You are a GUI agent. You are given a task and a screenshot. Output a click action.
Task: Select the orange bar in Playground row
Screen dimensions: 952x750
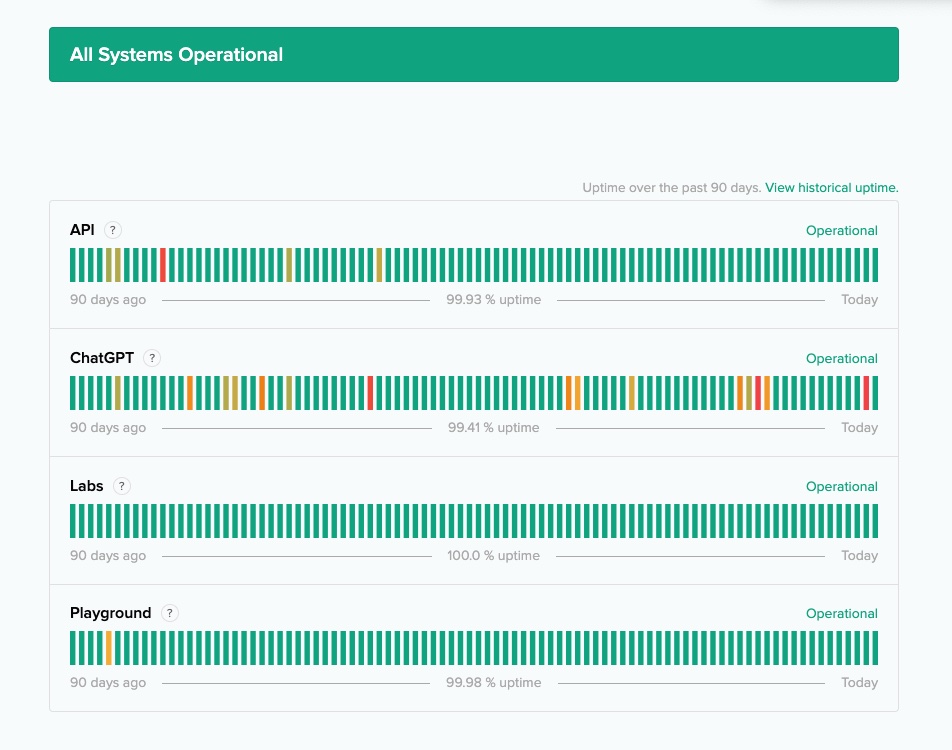click(x=109, y=648)
